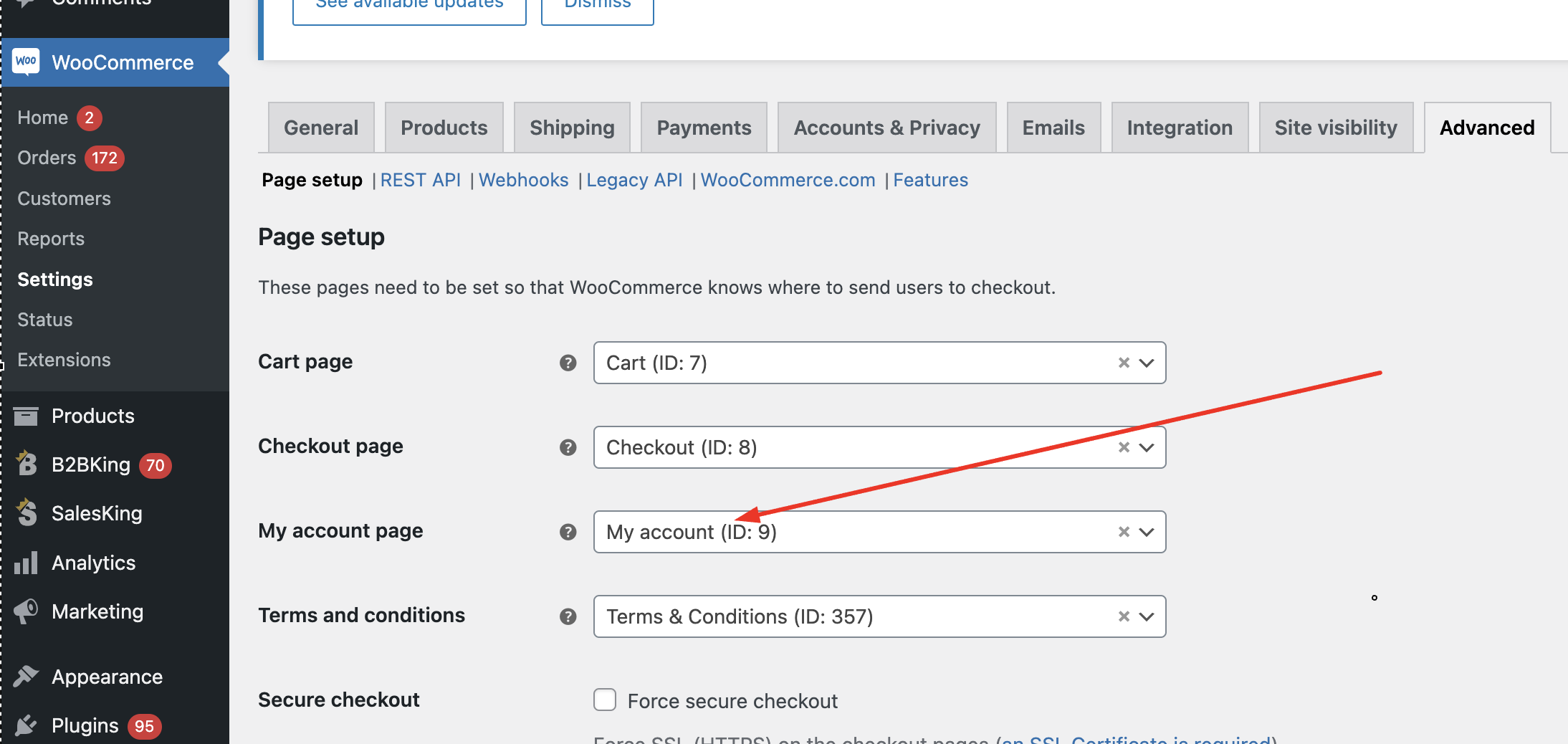Open the Webhooks section link
This screenshot has height=744, width=1568.
point(524,180)
